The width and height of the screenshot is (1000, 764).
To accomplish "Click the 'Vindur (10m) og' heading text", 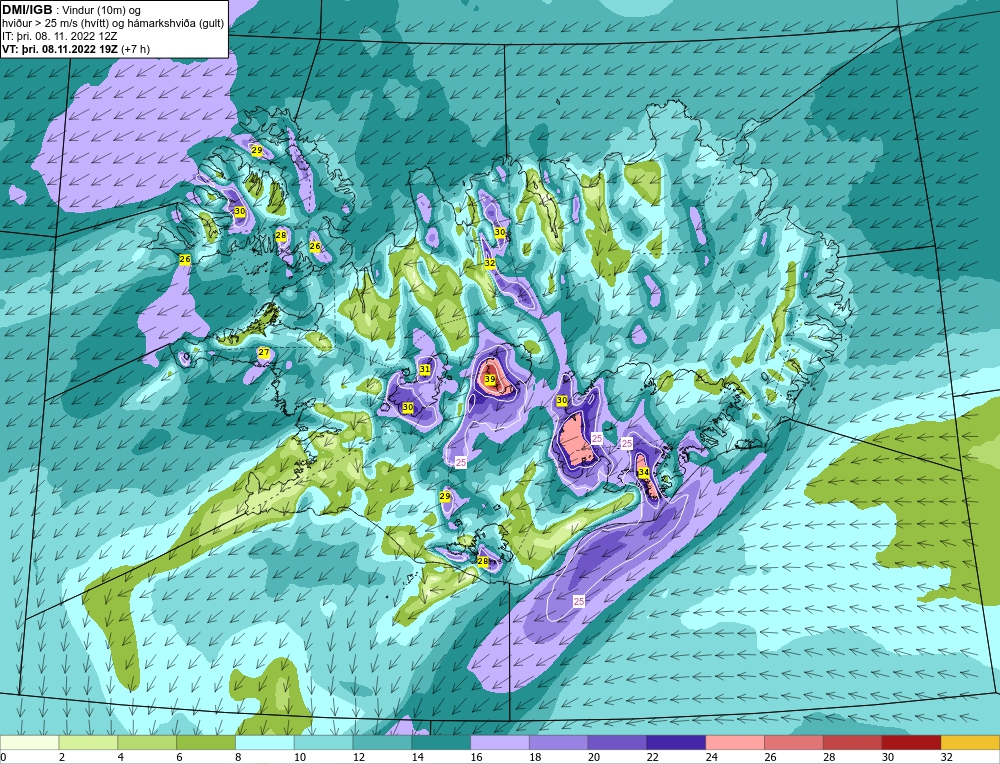I will (x=103, y=10).
